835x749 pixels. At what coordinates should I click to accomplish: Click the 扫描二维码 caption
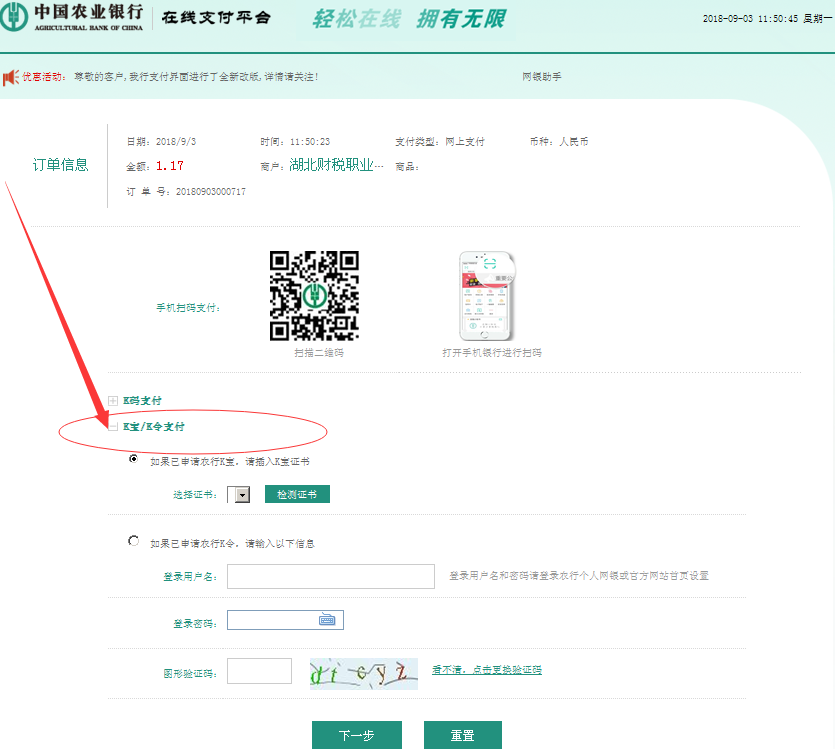(319, 352)
